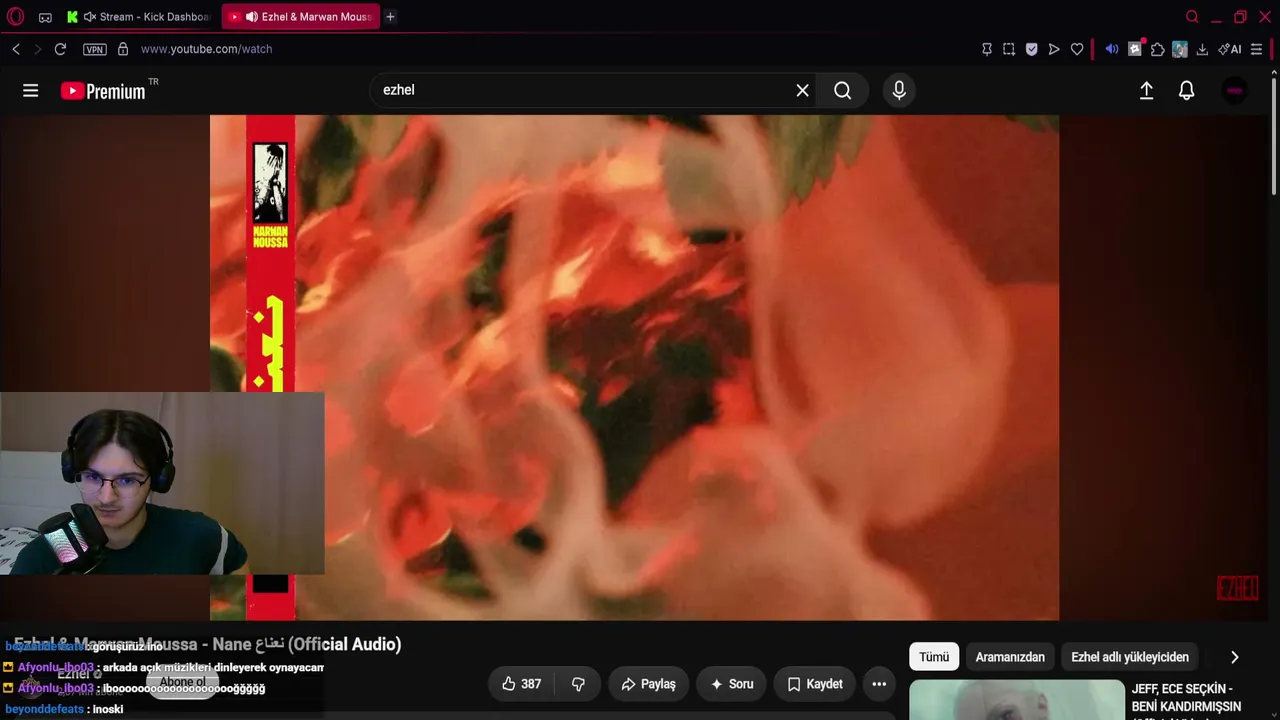Like the video with 387 likes
The width and height of the screenshot is (1280, 720).
(522, 684)
